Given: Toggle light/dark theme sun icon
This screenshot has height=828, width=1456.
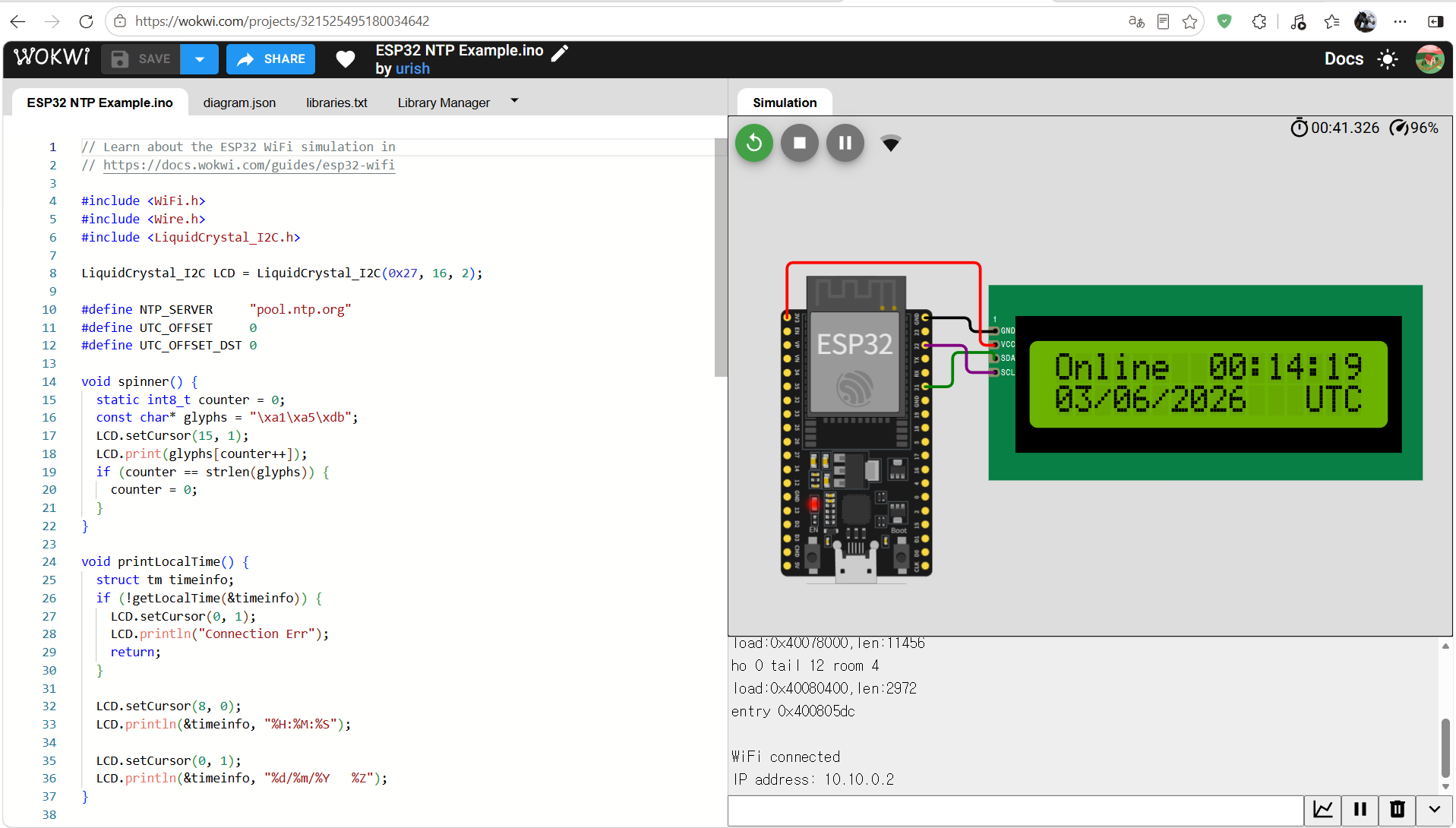Looking at the screenshot, I should coord(1388,59).
